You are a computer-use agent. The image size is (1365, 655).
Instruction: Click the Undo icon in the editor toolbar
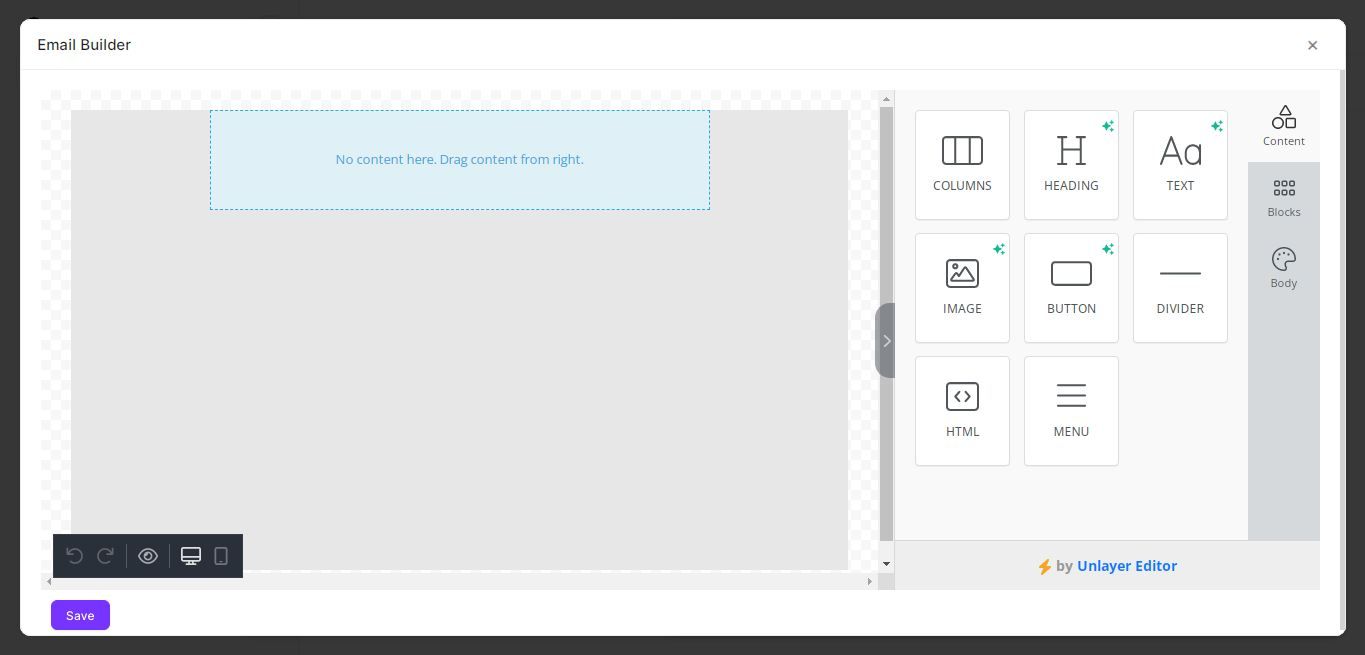pos(74,555)
